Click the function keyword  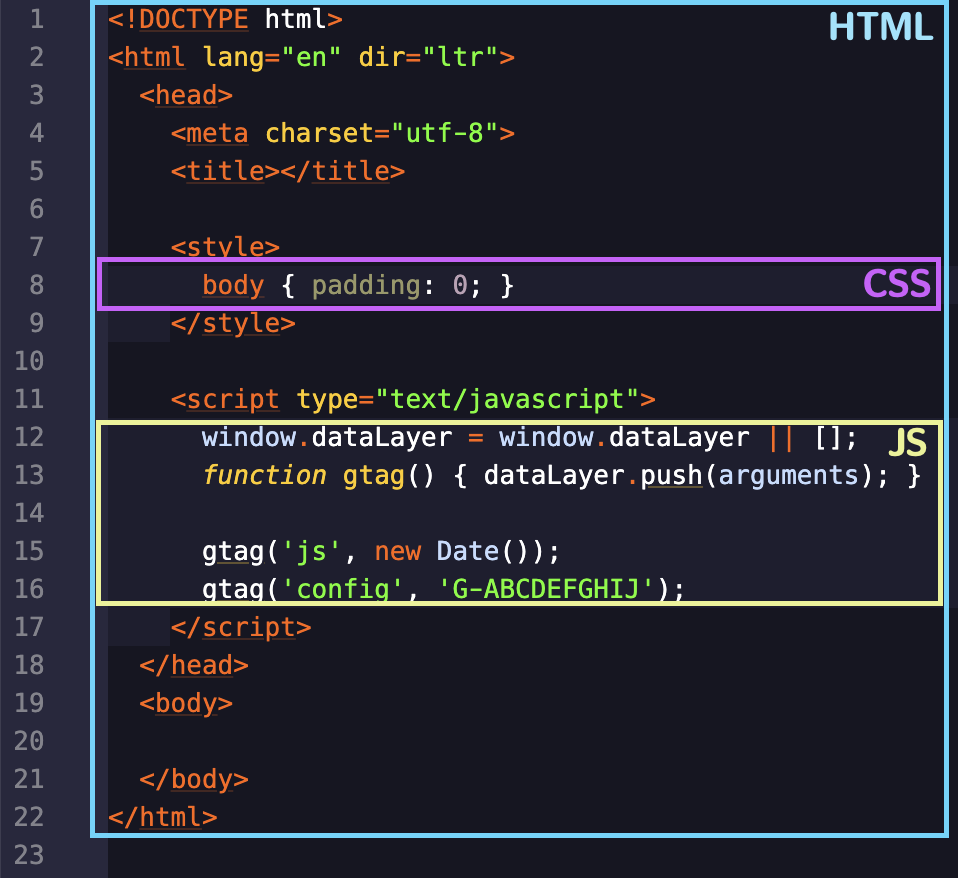(x=265, y=475)
